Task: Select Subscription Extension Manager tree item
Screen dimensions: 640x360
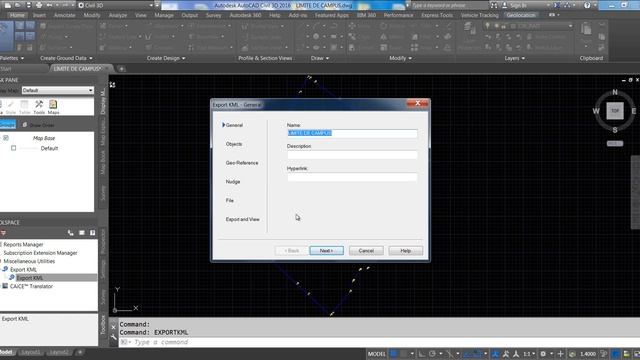Action: click(40, 253)
